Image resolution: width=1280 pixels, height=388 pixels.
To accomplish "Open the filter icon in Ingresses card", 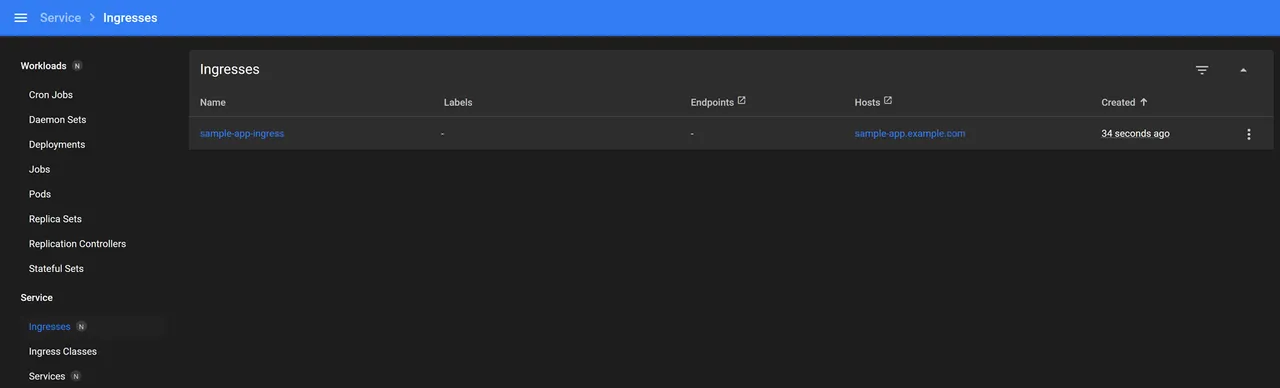I will [1202, 70].
